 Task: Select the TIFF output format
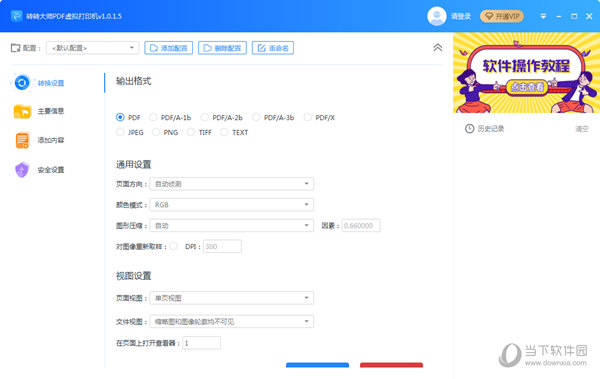tap(191, 132)
